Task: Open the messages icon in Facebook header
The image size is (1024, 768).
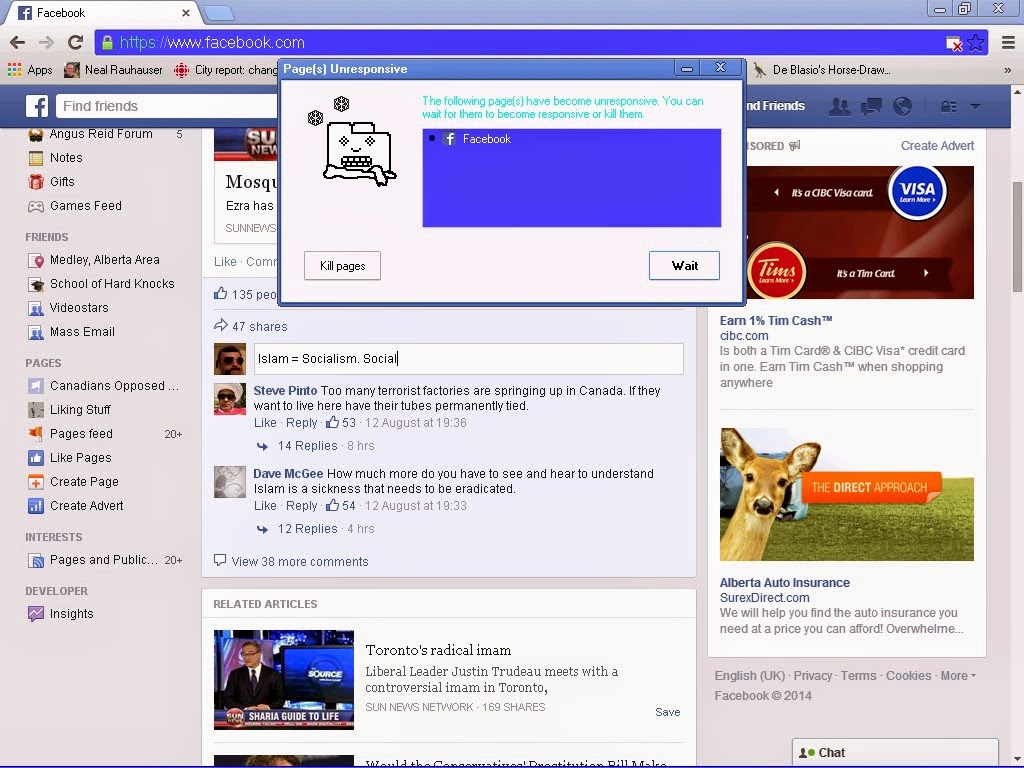Action: [871, 106]
